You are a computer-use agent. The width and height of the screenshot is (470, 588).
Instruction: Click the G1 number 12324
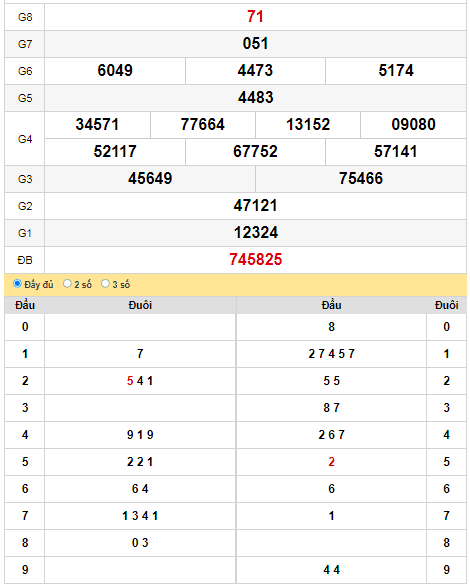(x=256, y=232)
